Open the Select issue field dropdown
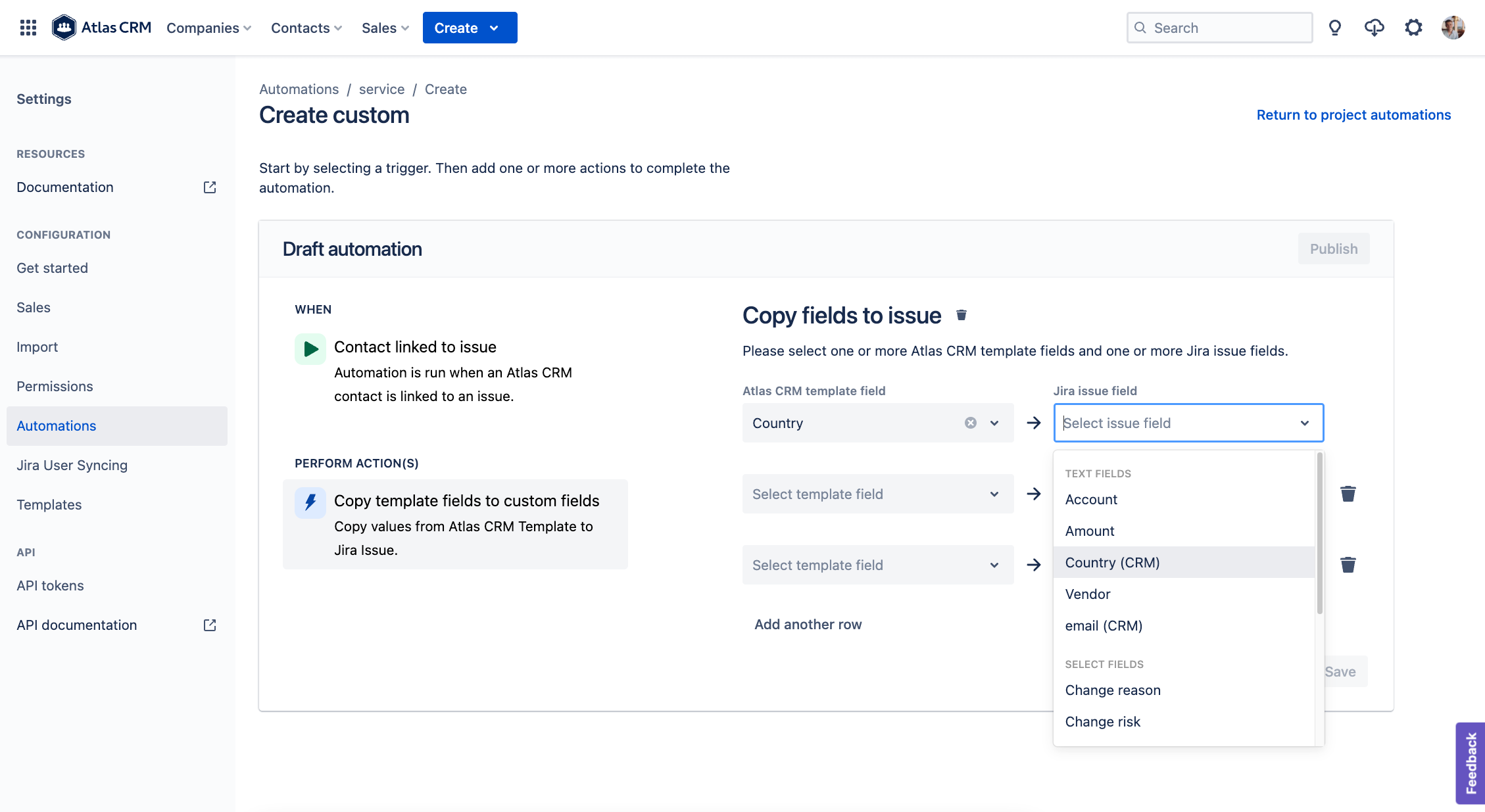Image resolution: width=1485 pixels, height=812 pixels. [x=1188, y=423]
